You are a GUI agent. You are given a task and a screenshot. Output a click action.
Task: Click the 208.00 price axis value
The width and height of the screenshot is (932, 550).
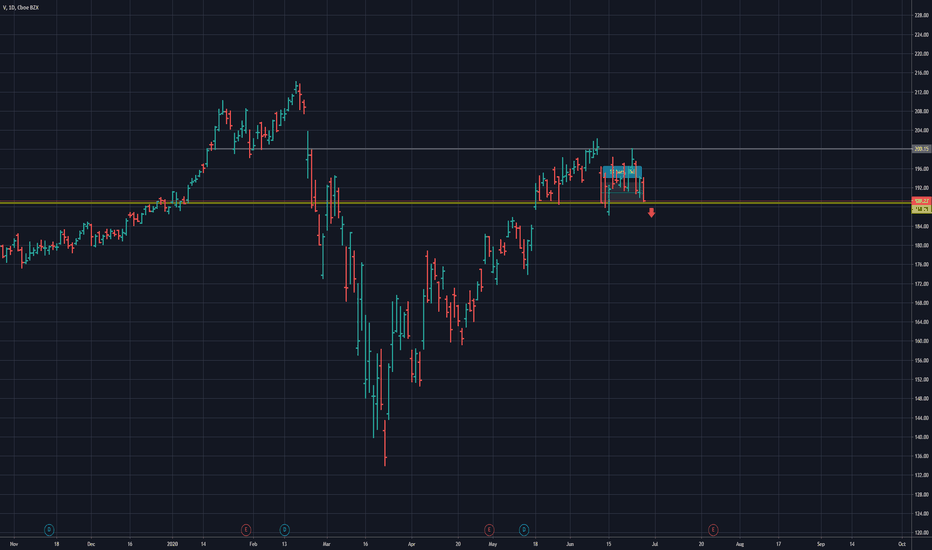[922, 111]
